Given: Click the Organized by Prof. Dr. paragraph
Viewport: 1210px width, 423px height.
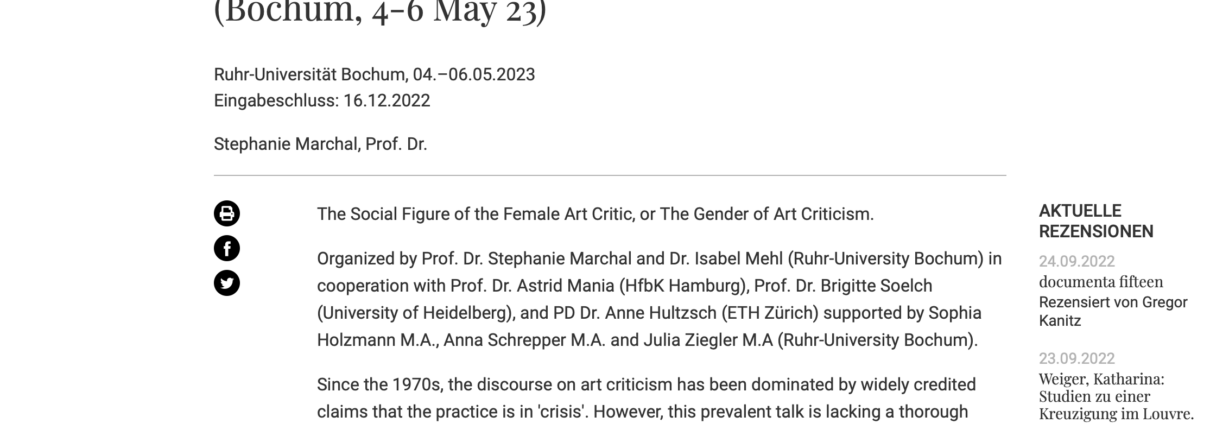Looking at the screenshot, I should tap(659, 299).
